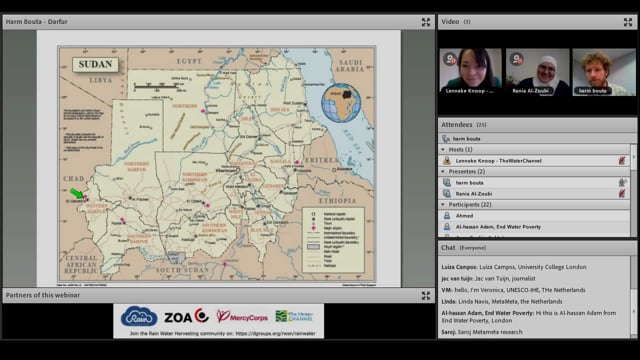The width and height of the screenshot is (640, 360).
Task: Collapse the Hosts (1) group
Action: tap(443, 150)
